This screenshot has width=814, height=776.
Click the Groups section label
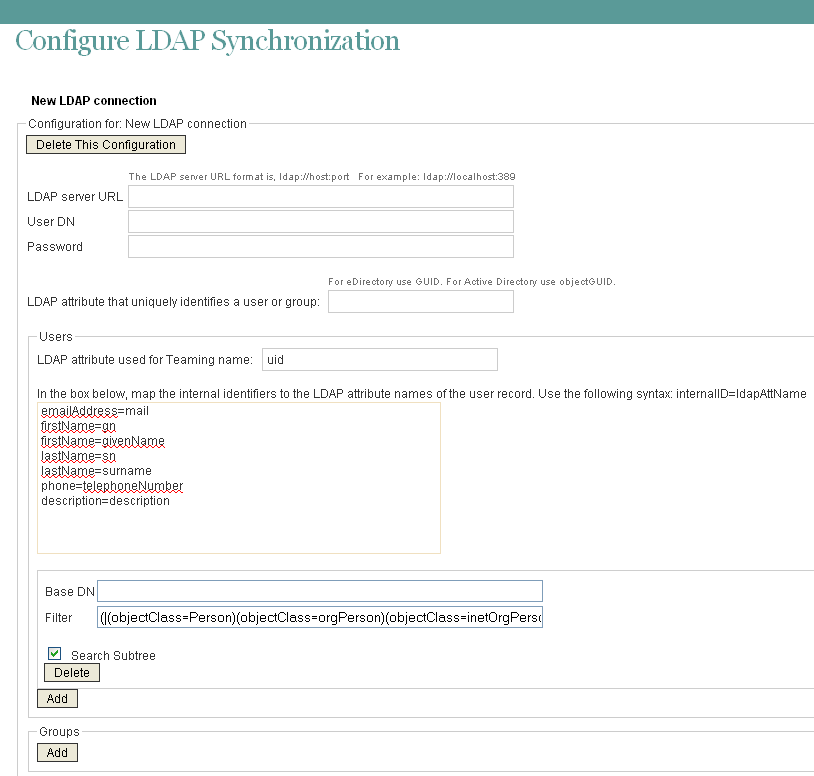(58, 731)
